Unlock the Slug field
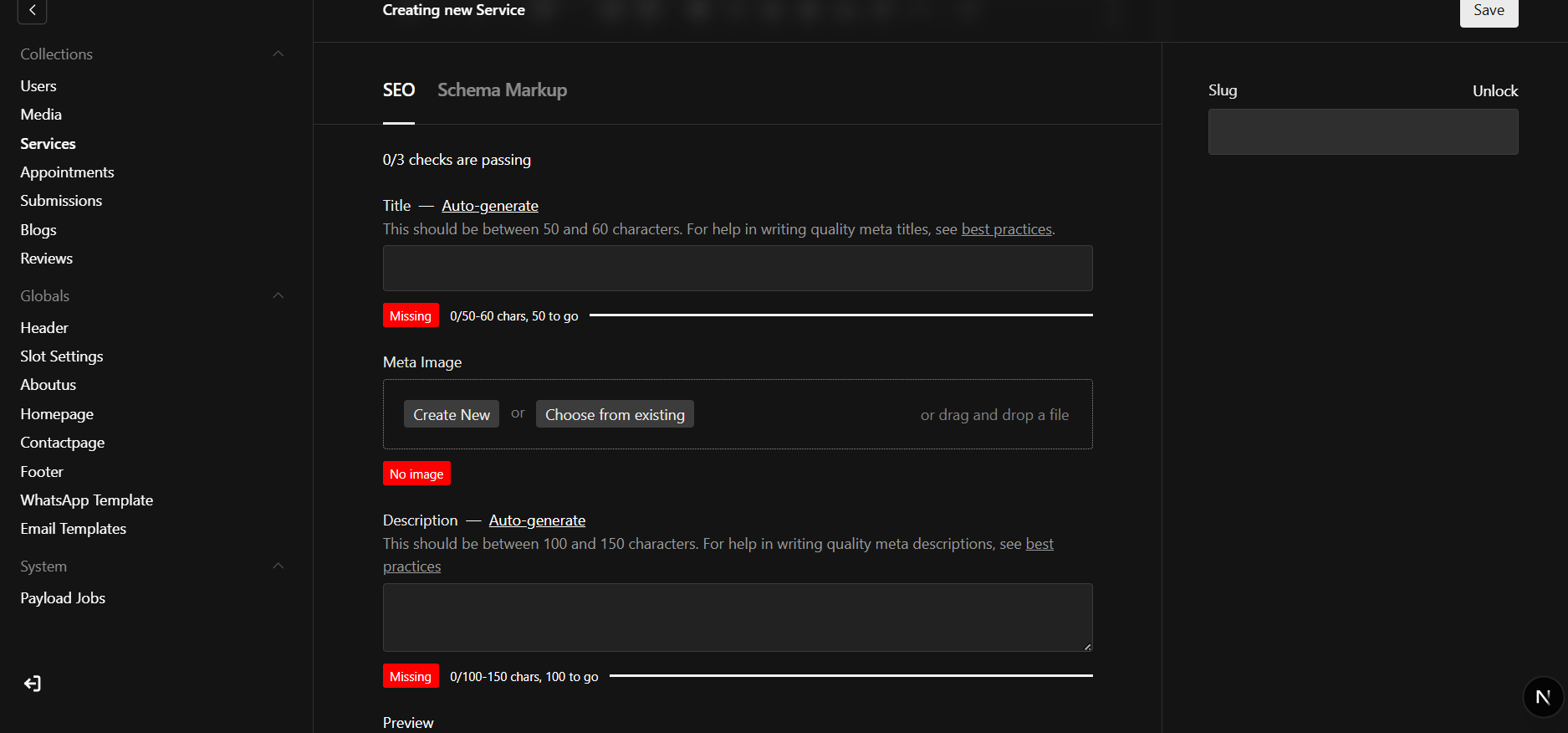 [1494, 91]
